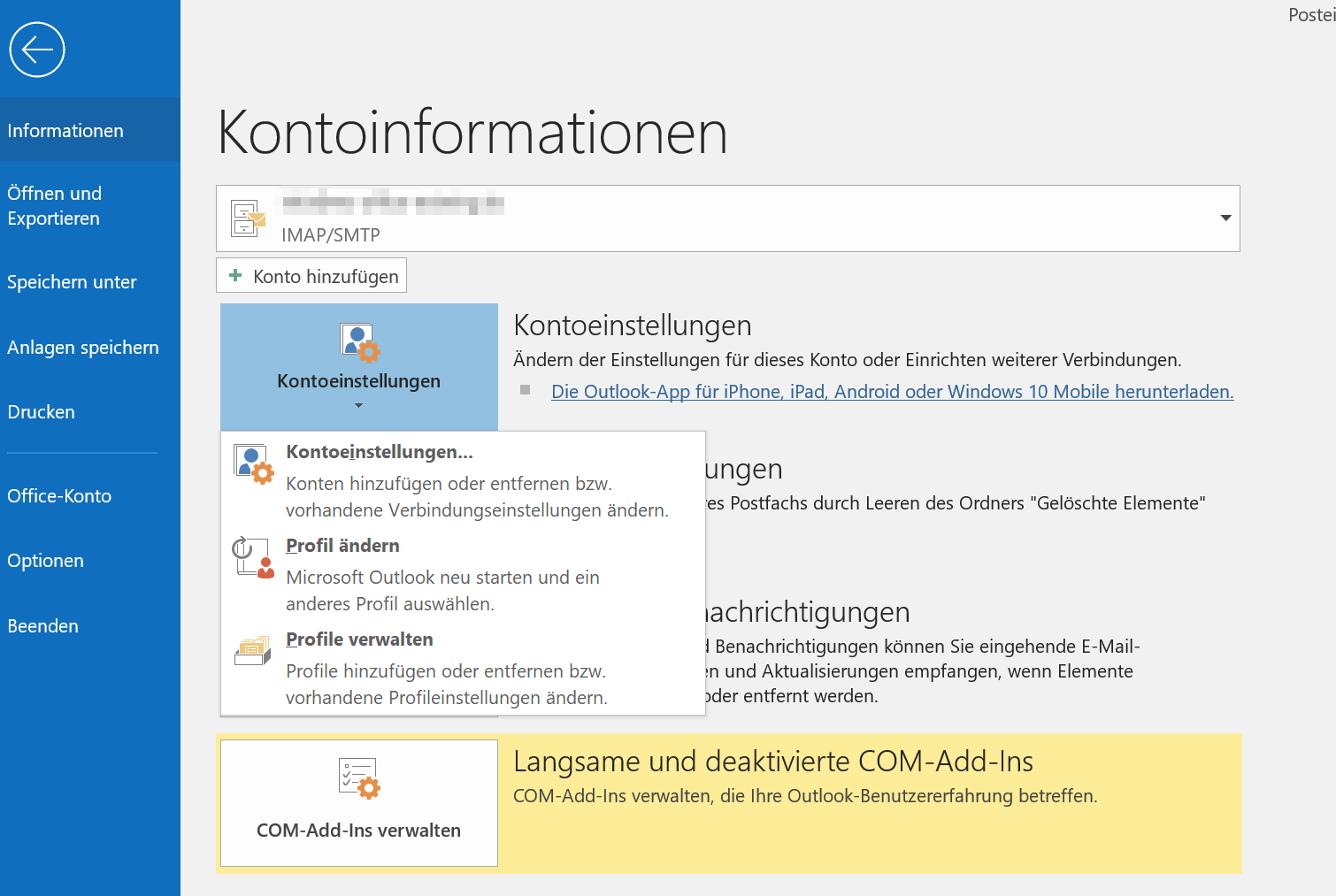This screenshot has width=1336, height=896.
Task: Click the Kontoeinstellungen person-gear icon on tile
Action: (359, 343)
